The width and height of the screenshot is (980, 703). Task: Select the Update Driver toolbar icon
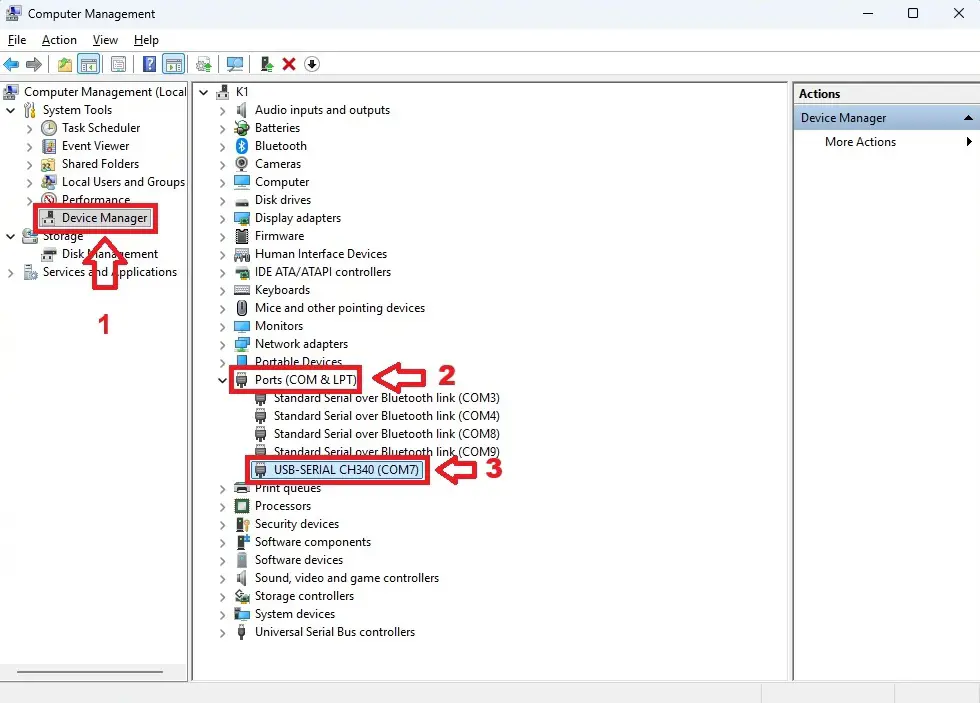click(x=205, y=63)
